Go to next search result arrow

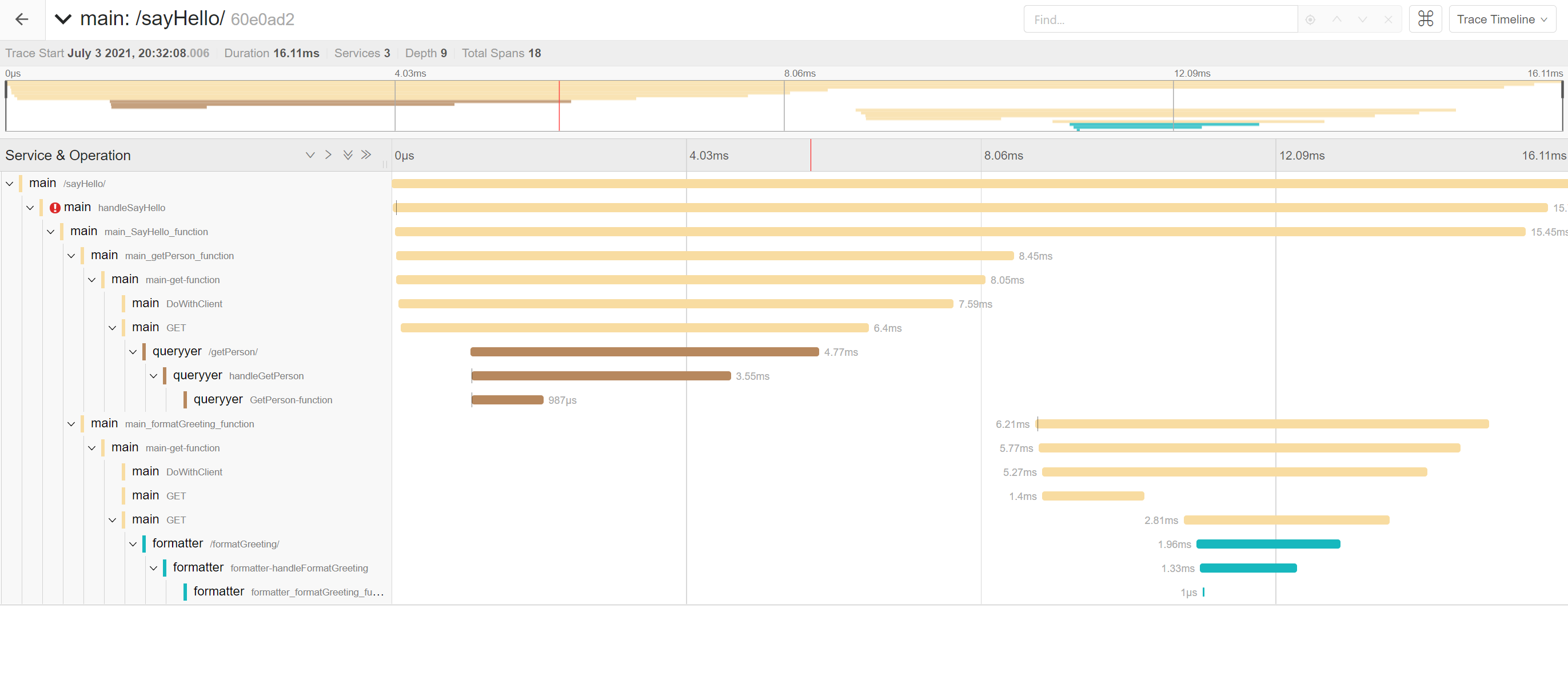(1362, 20)
